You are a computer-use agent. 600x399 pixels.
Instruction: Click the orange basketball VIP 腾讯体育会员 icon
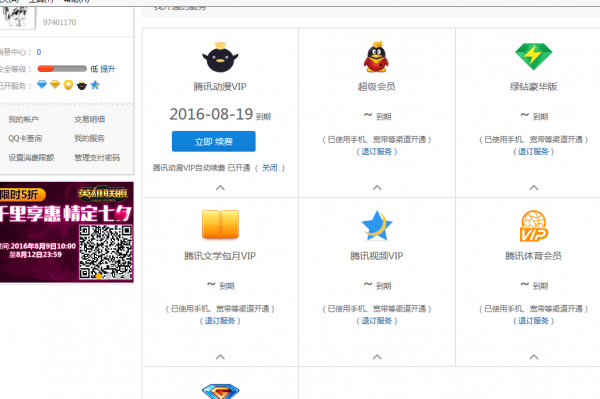click(533, 226)
